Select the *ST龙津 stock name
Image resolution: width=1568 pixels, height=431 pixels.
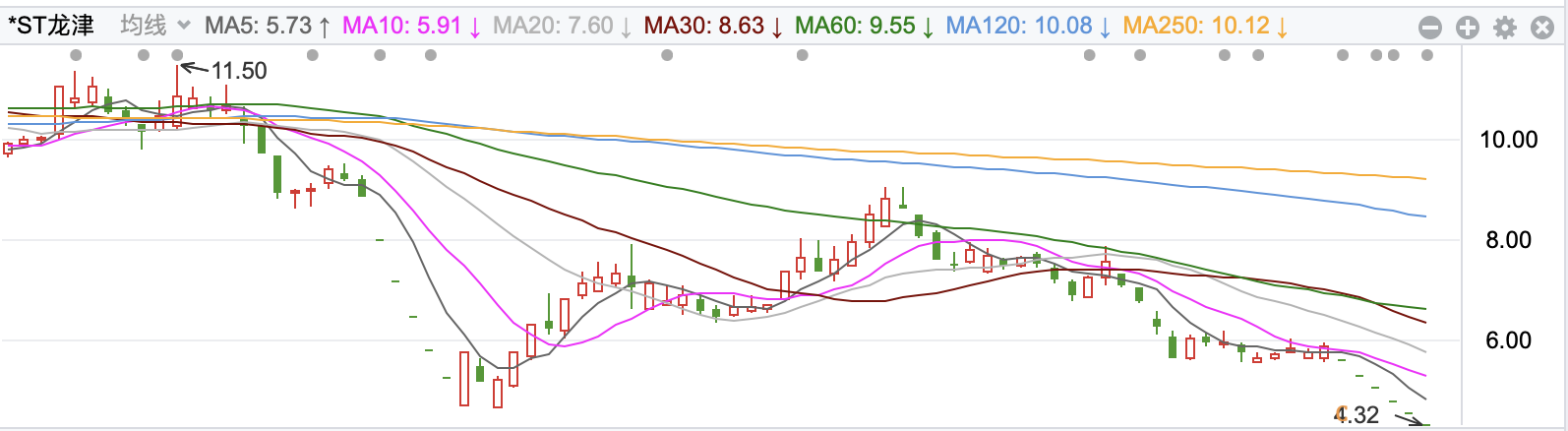pyautogui.click(x=51, y=26)
